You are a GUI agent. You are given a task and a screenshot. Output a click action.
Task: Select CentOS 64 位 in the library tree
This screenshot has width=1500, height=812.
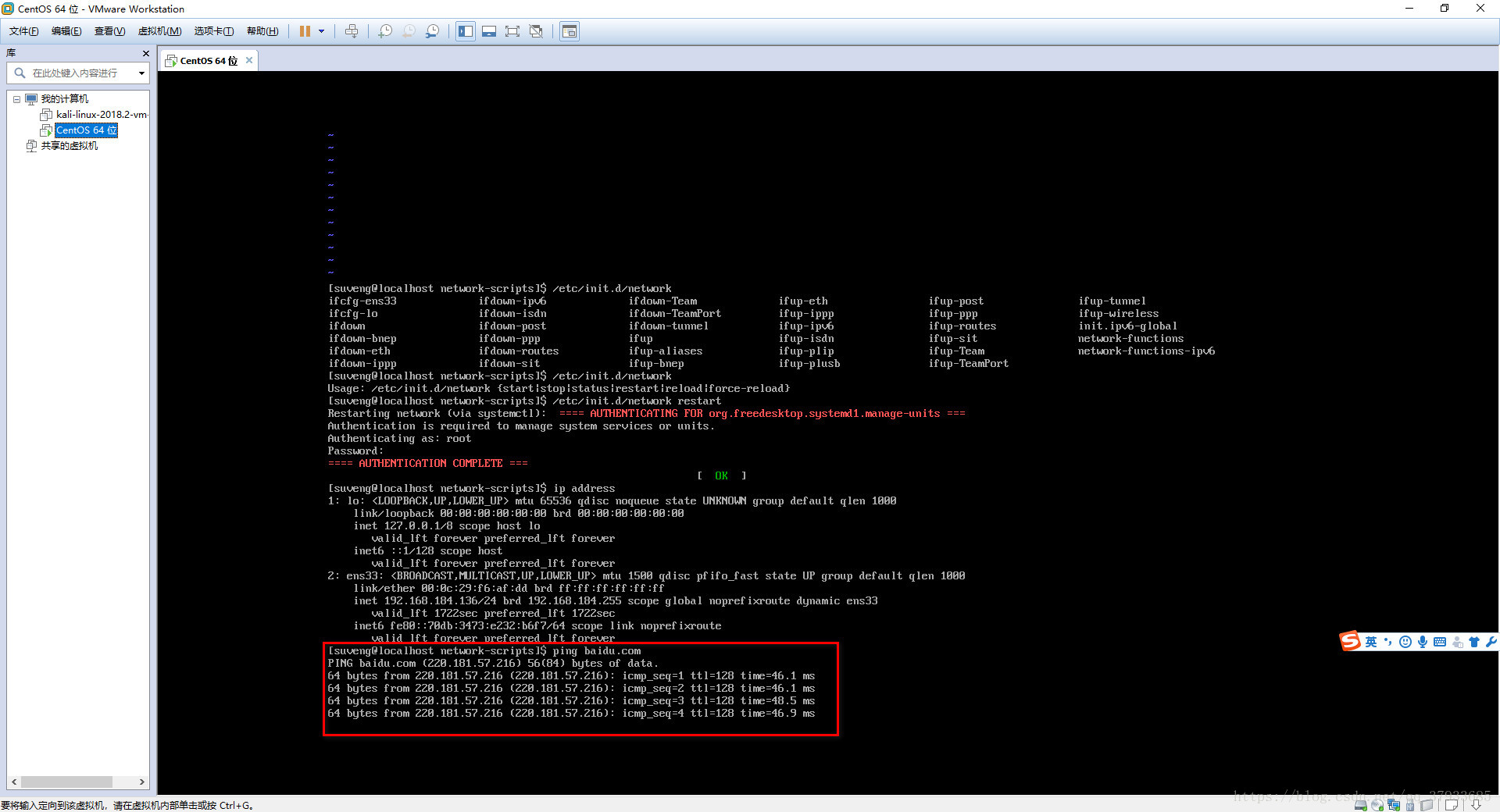pos(86,130)
